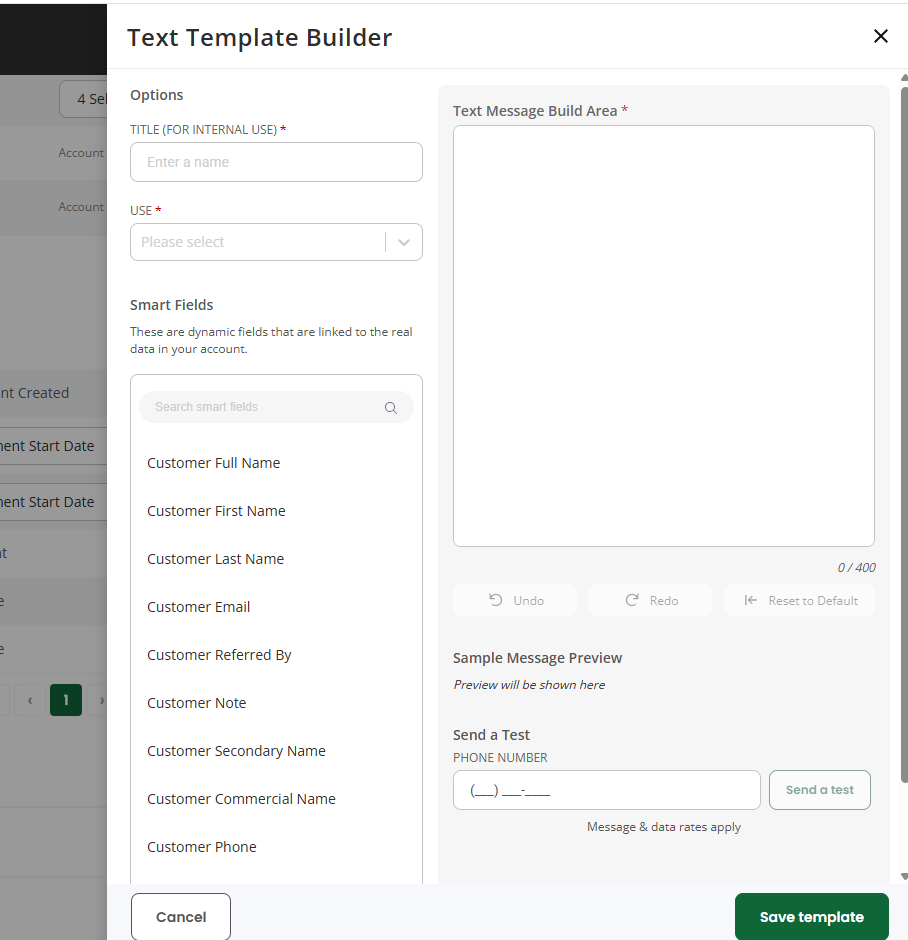Click the Cancel button

(180, 917)
